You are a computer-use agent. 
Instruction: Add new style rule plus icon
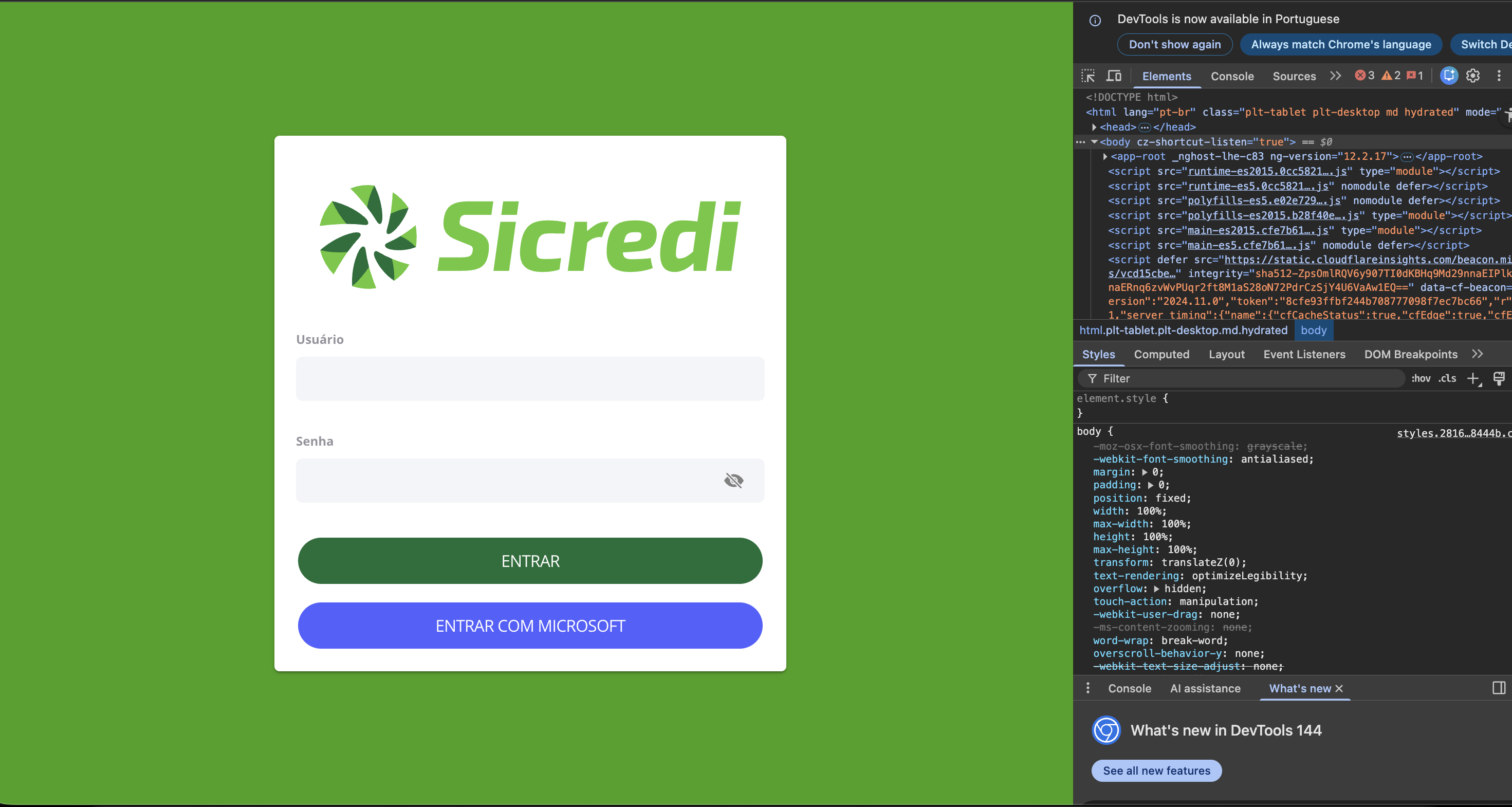coord(1474,379)
